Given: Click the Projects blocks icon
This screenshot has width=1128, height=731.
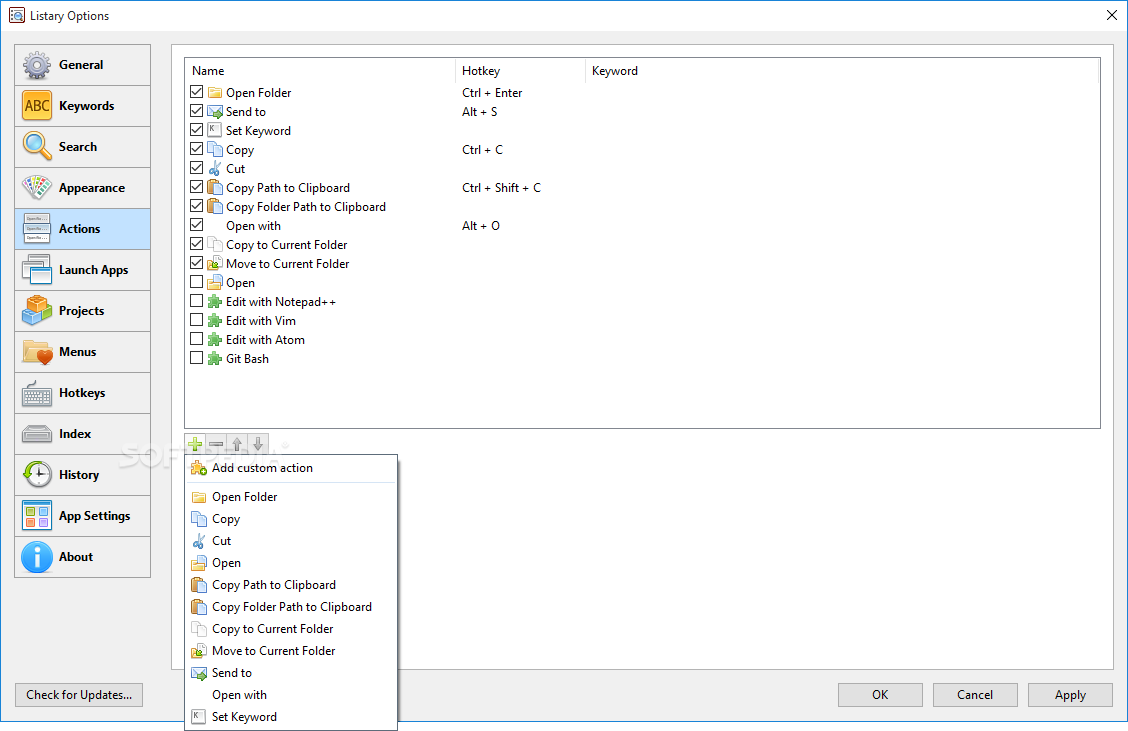Looking at the screenshot, I should [37, 311].
